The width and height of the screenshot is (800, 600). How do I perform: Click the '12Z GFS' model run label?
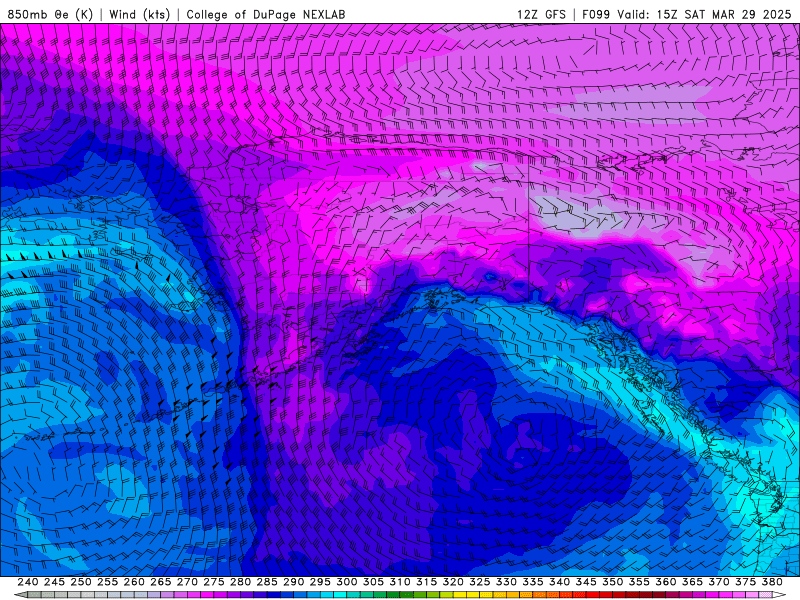[541, 14]
